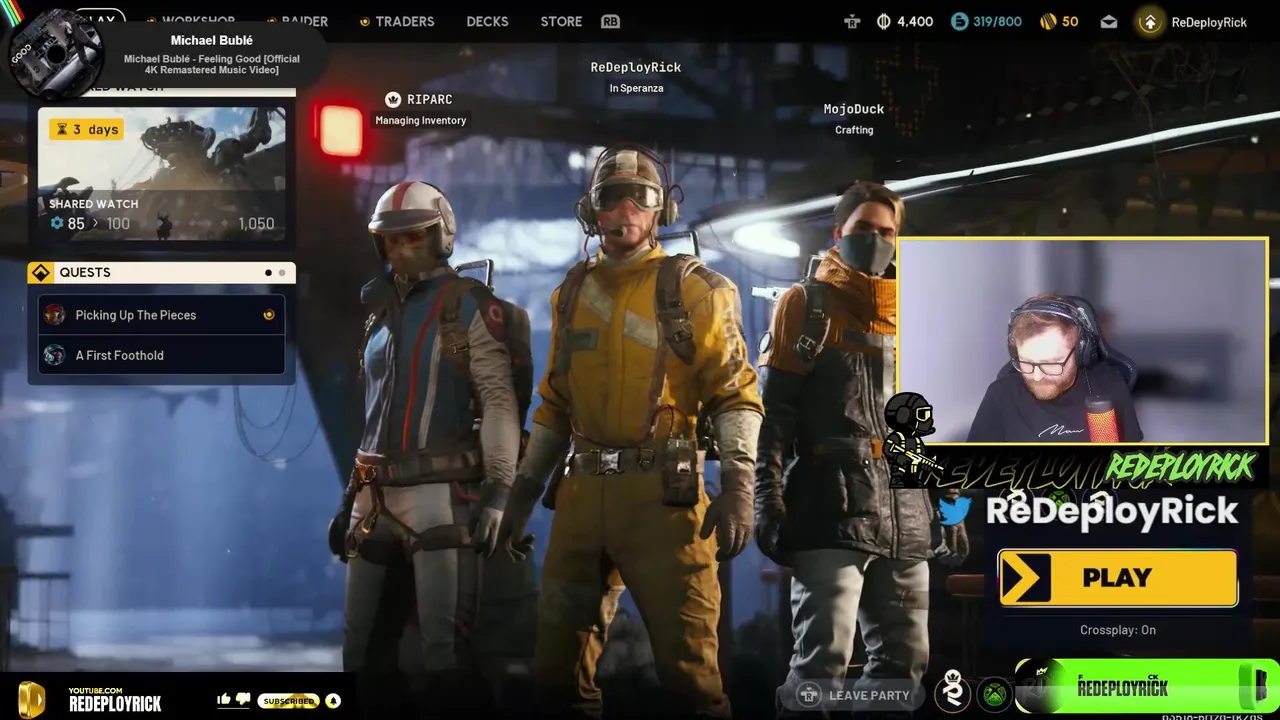This screenshot has height=720, width=1280.
Task: Open the STORE tab
Action: click(x=561, y=21)
